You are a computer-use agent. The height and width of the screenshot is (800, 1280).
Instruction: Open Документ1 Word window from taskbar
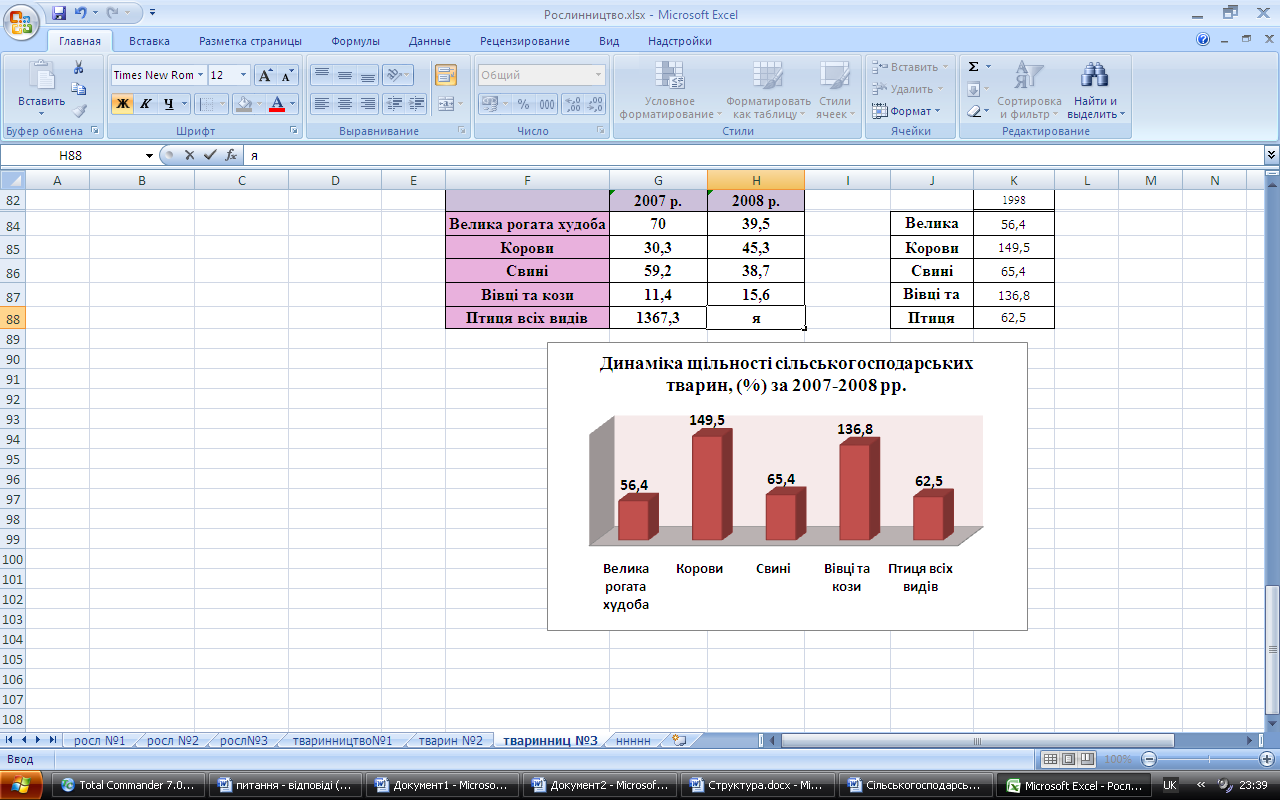[444, 785]
